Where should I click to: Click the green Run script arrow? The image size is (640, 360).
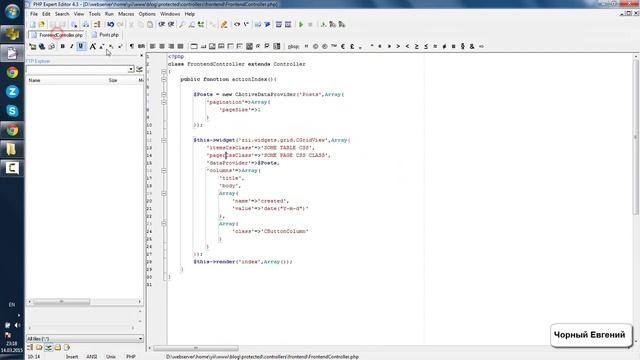coord(301,24)
